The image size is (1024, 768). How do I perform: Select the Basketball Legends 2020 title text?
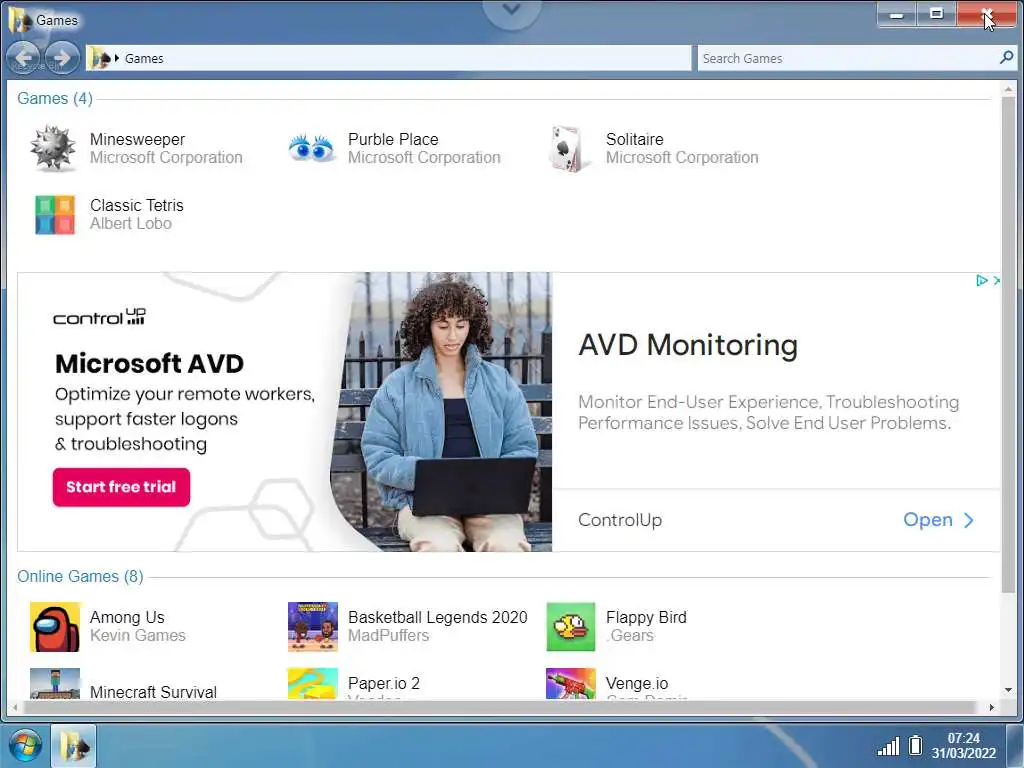[438, 618]
